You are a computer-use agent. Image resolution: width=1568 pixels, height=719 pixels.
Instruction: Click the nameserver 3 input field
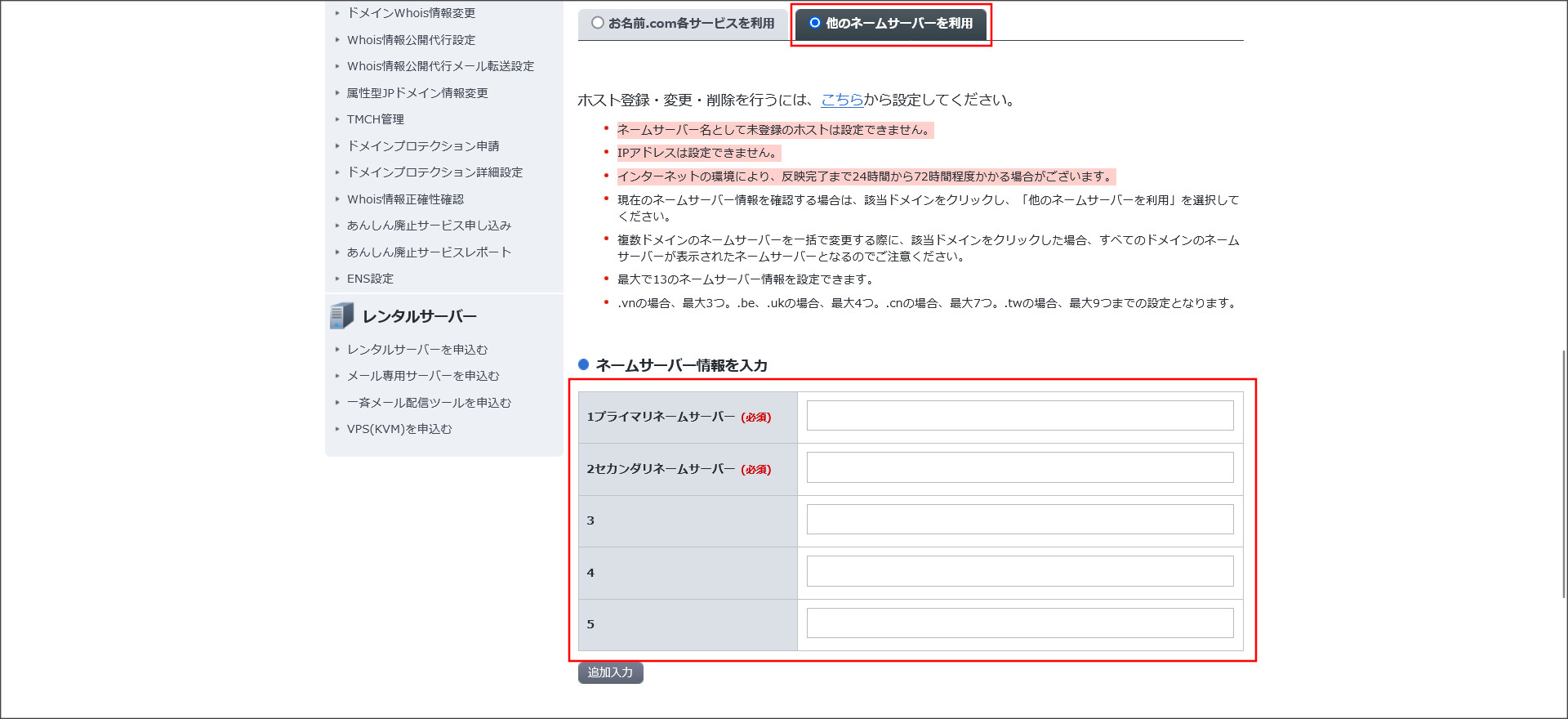(1020, 520)
